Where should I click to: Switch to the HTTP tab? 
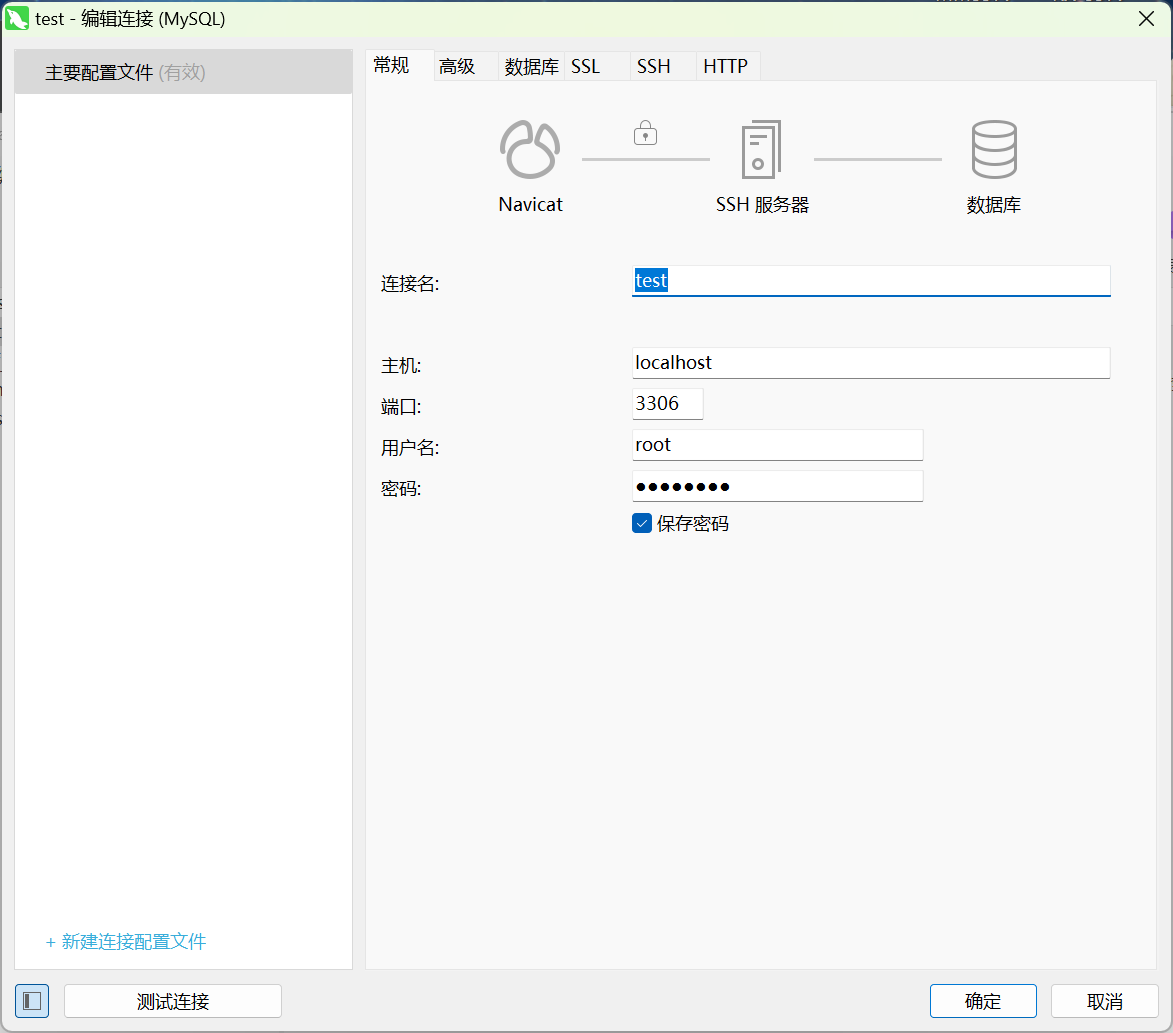click(726, 67)
